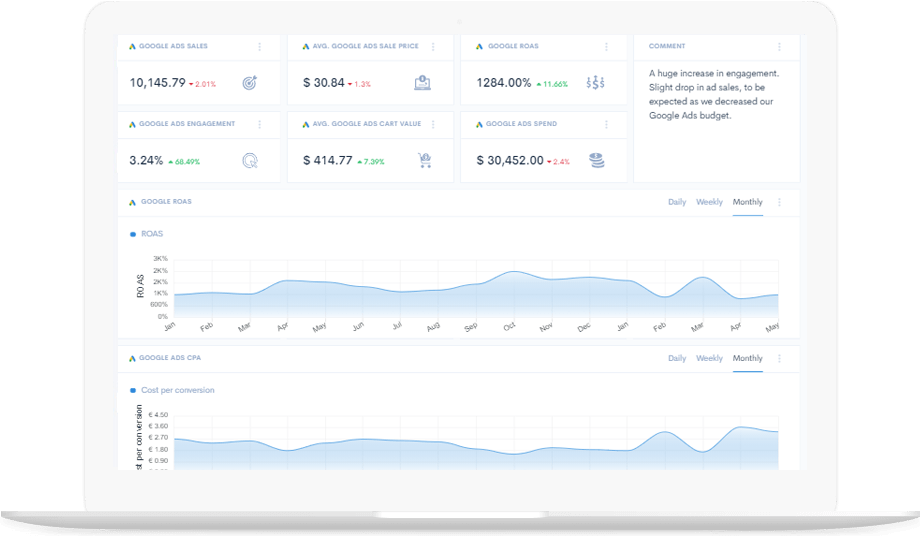920x536 pixels.
Task: Switch Google Ads CPA chart to Daily view
Action: 677,358
